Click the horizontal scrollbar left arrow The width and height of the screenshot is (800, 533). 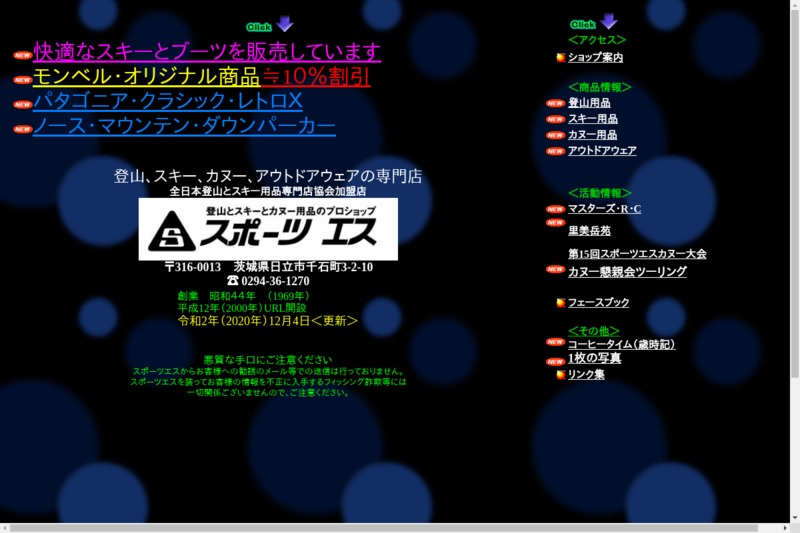4,528
